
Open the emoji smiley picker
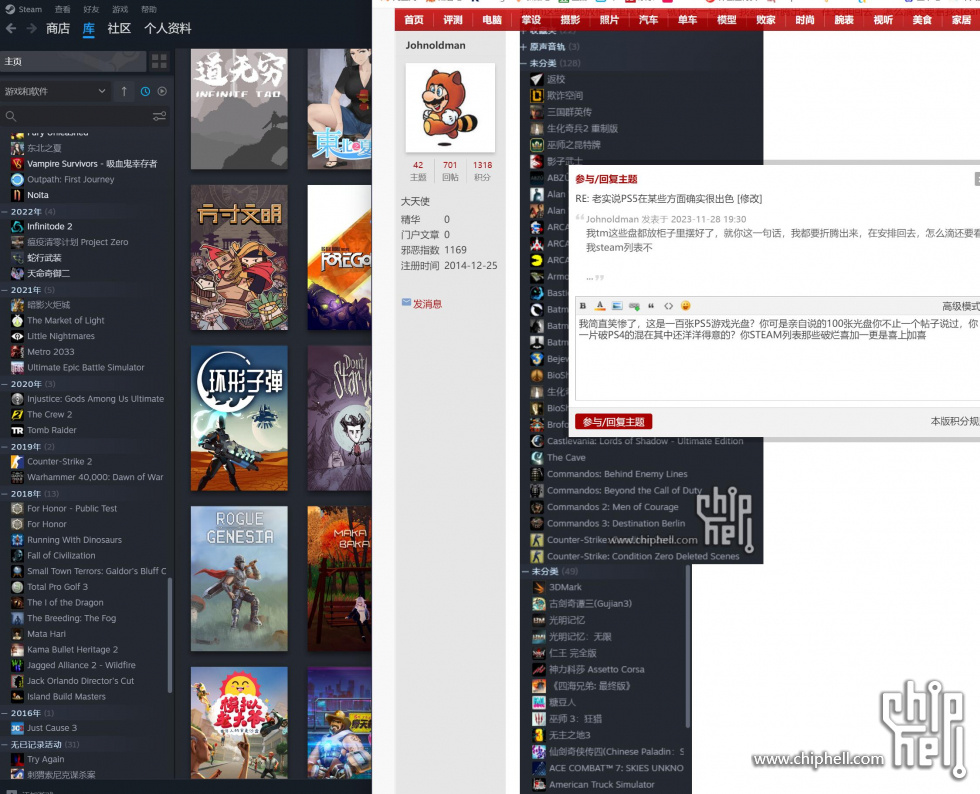click(x=686, y=306)
